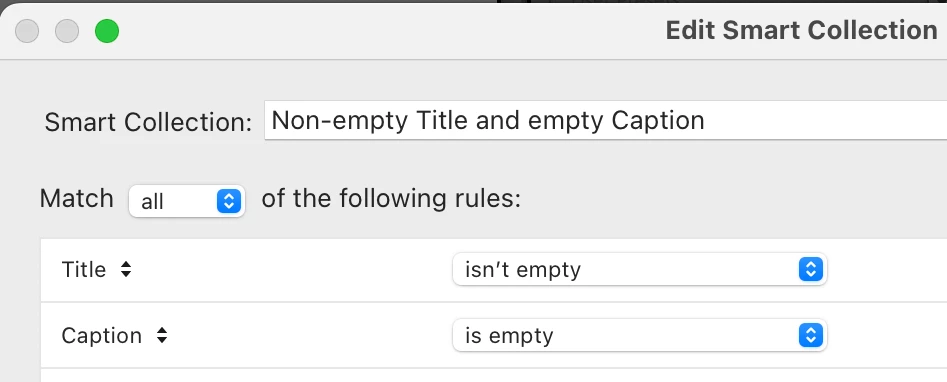Open the "is empty" condition dropdown
Viewport: 947px width, 382px height.
coord(640,335)
